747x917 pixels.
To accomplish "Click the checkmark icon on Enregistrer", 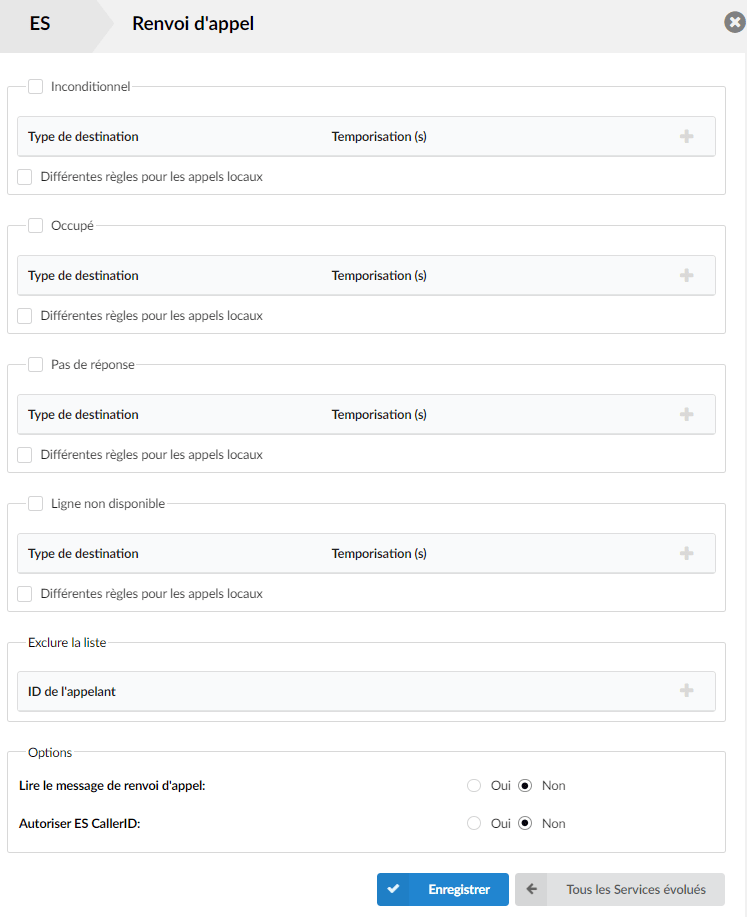I will coord(393,889).
